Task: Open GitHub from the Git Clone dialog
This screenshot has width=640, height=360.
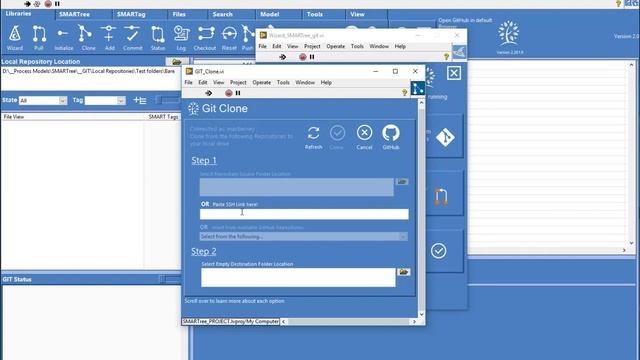Action: point(391,138)
